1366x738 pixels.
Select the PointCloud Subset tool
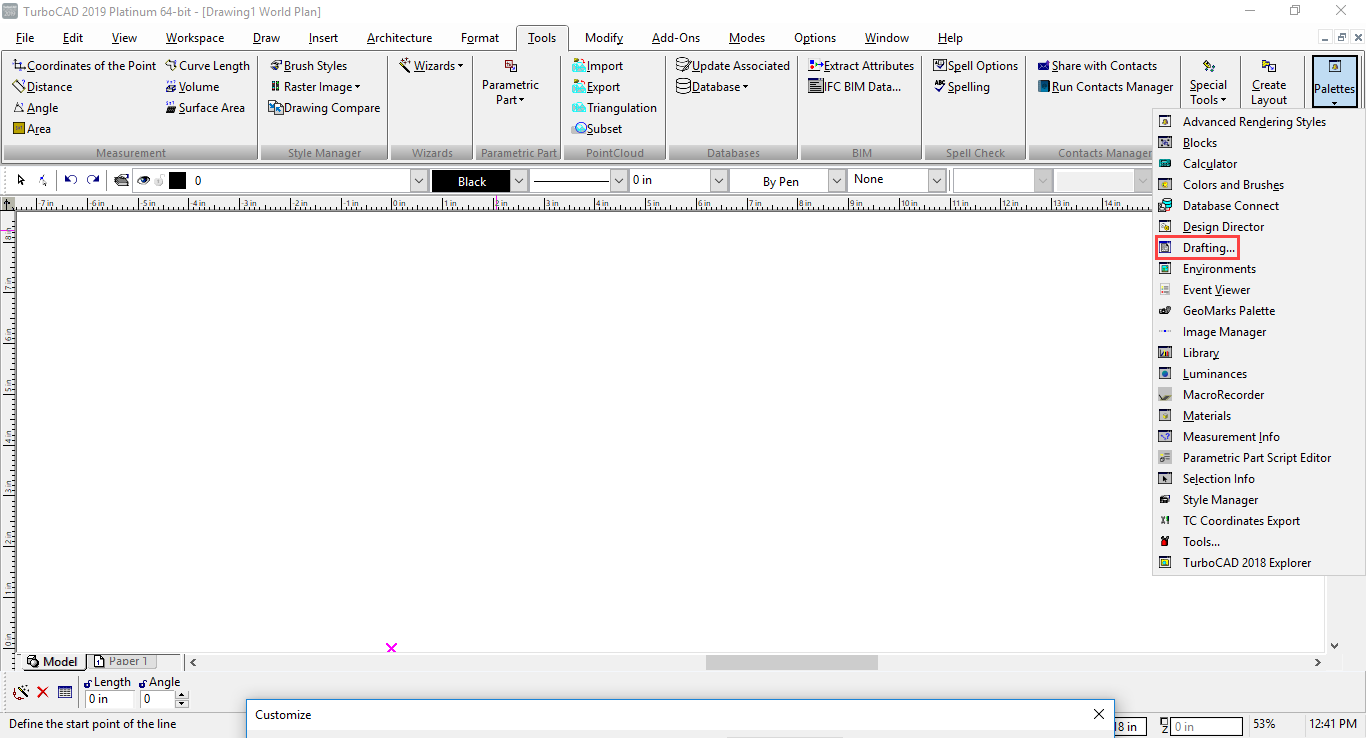[597, 129]
